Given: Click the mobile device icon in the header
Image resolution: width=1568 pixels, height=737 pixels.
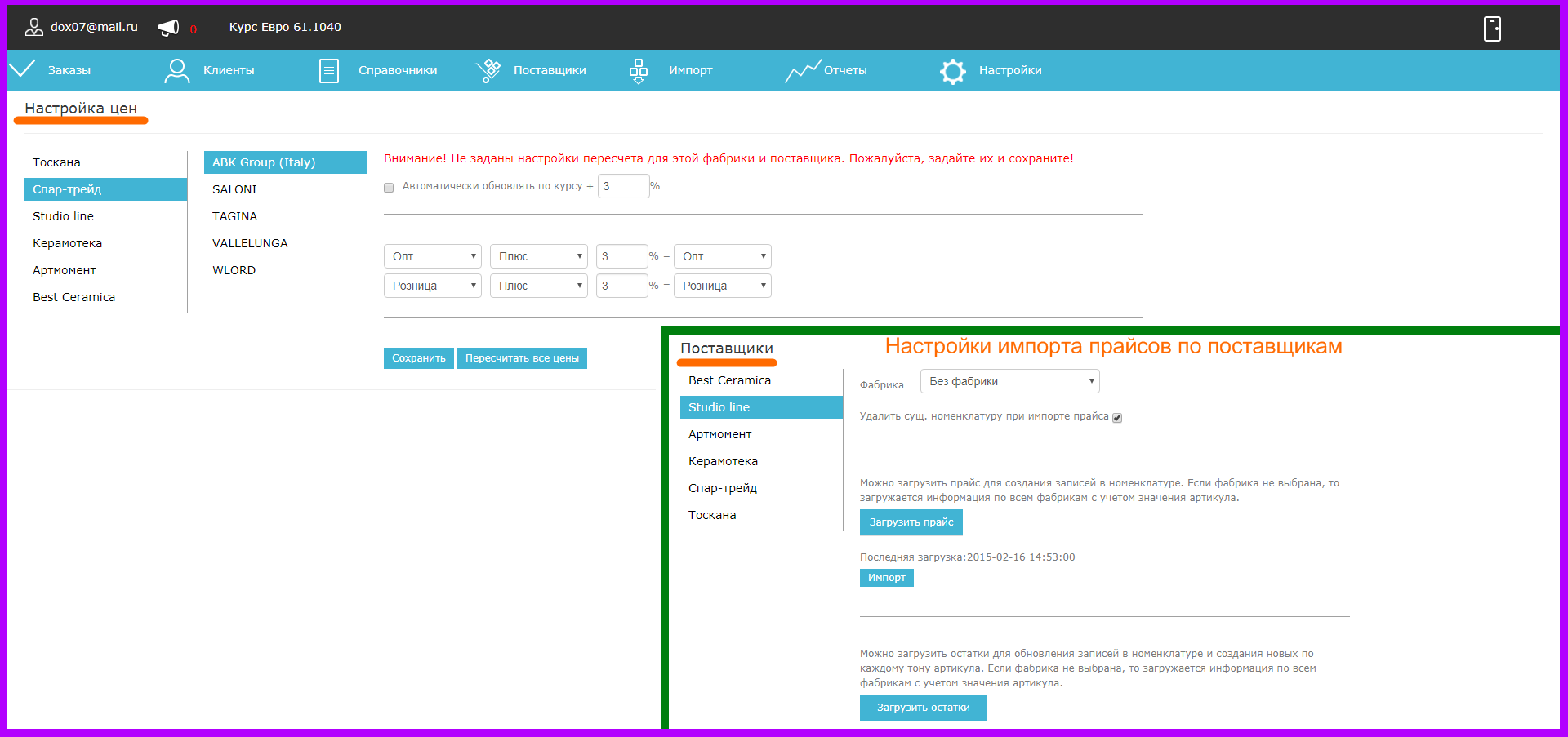Looking at the screenshot, I should click(1492, 29).
